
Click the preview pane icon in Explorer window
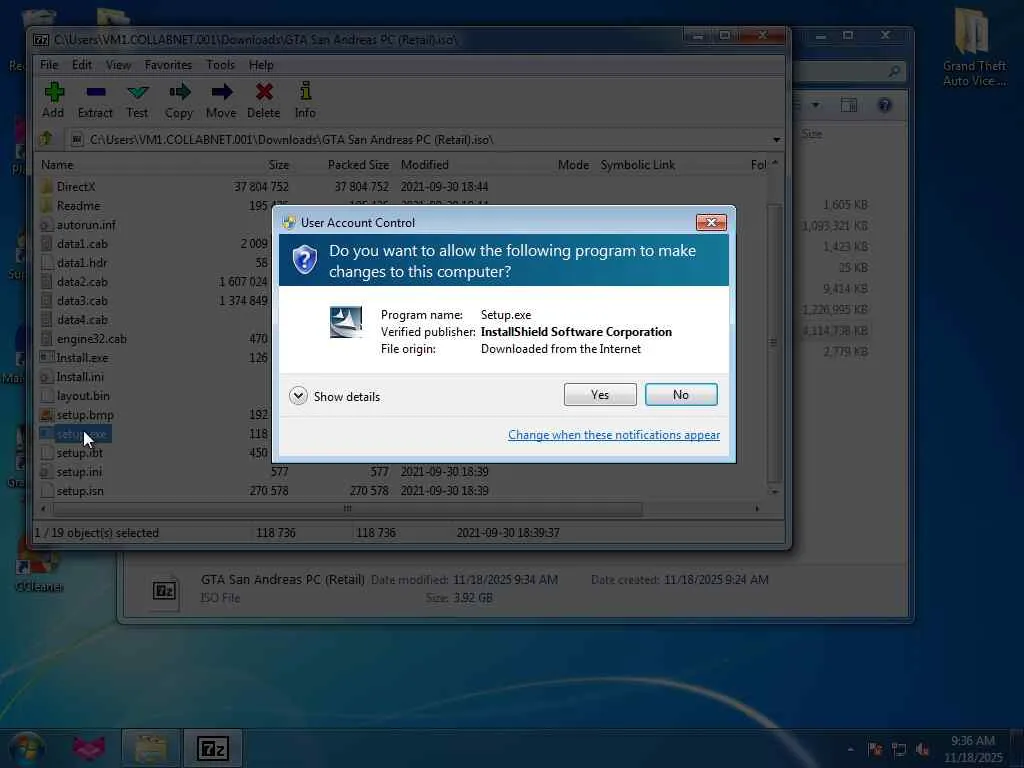[x=848, y=105]
